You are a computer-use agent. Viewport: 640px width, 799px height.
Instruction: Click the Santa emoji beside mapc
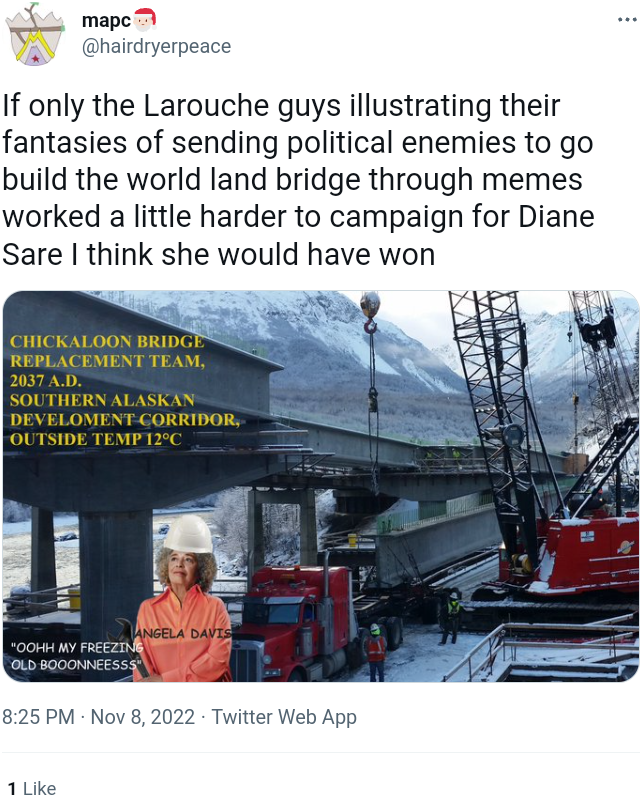[144, 19]
